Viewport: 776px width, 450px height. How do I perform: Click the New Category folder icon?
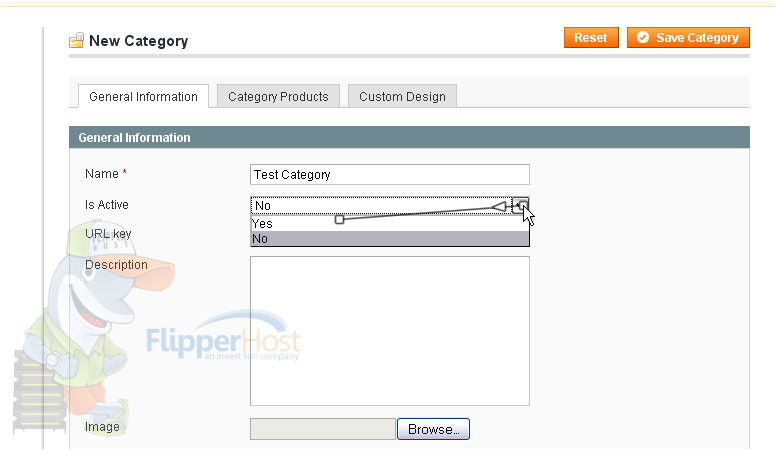click(x=76, y=40)
